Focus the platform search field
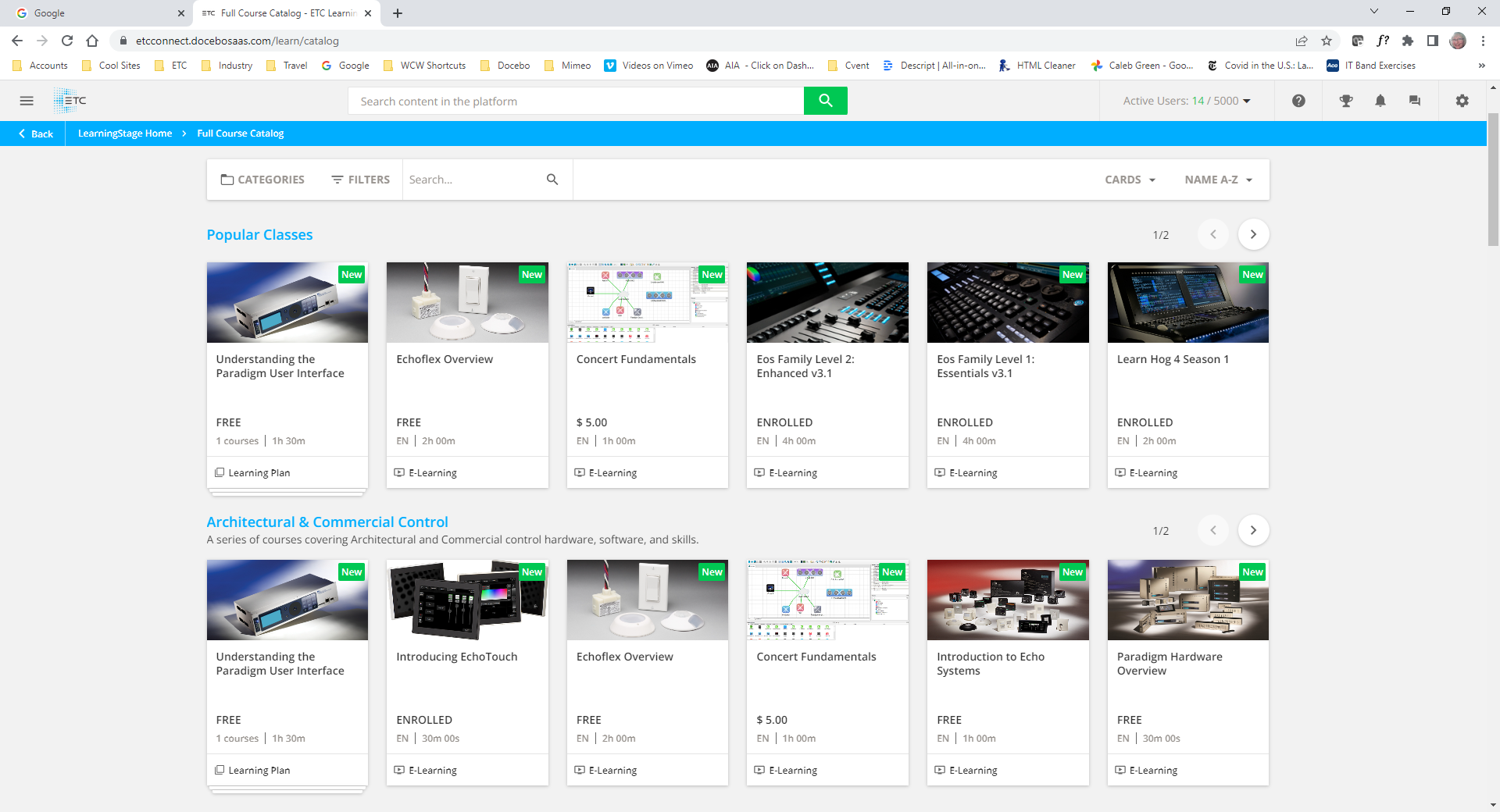This screenshot has width=1500, height=812. tap(576, 101)
